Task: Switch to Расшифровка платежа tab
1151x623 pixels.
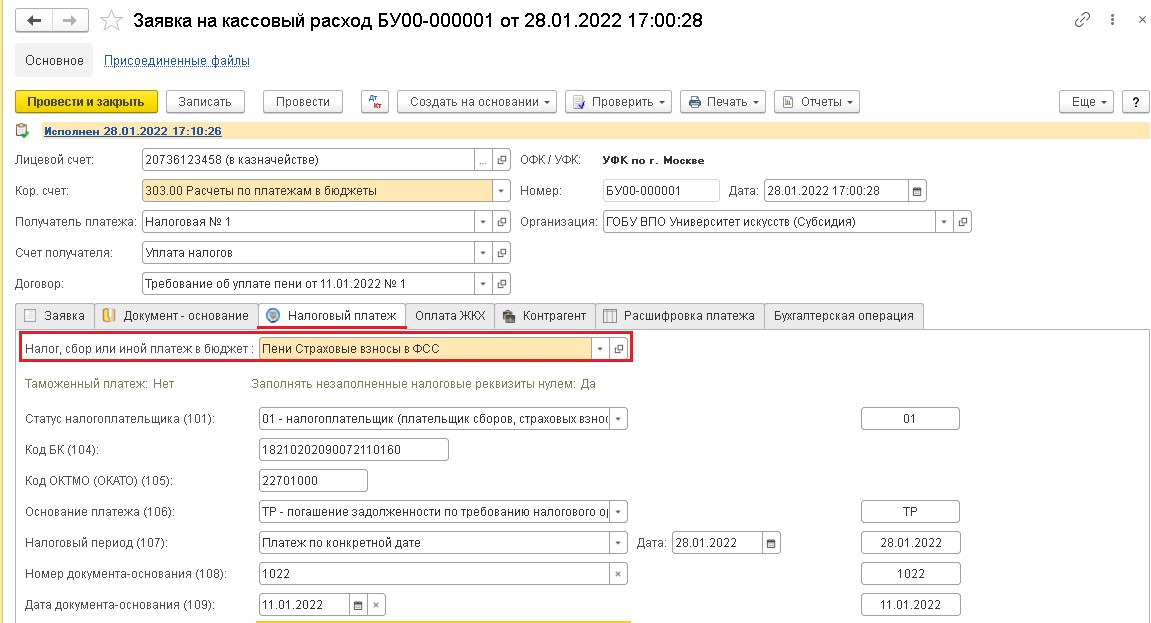Action: coord(680,316)
